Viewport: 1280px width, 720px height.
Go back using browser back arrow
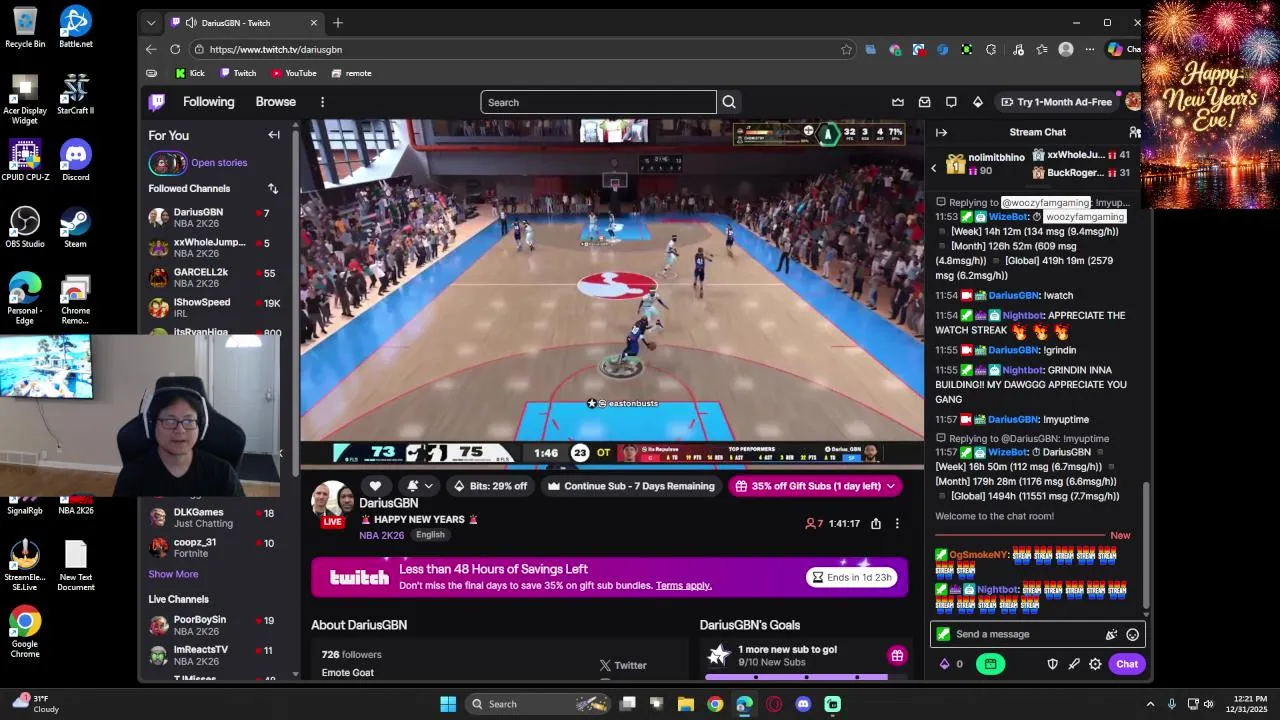151,49
